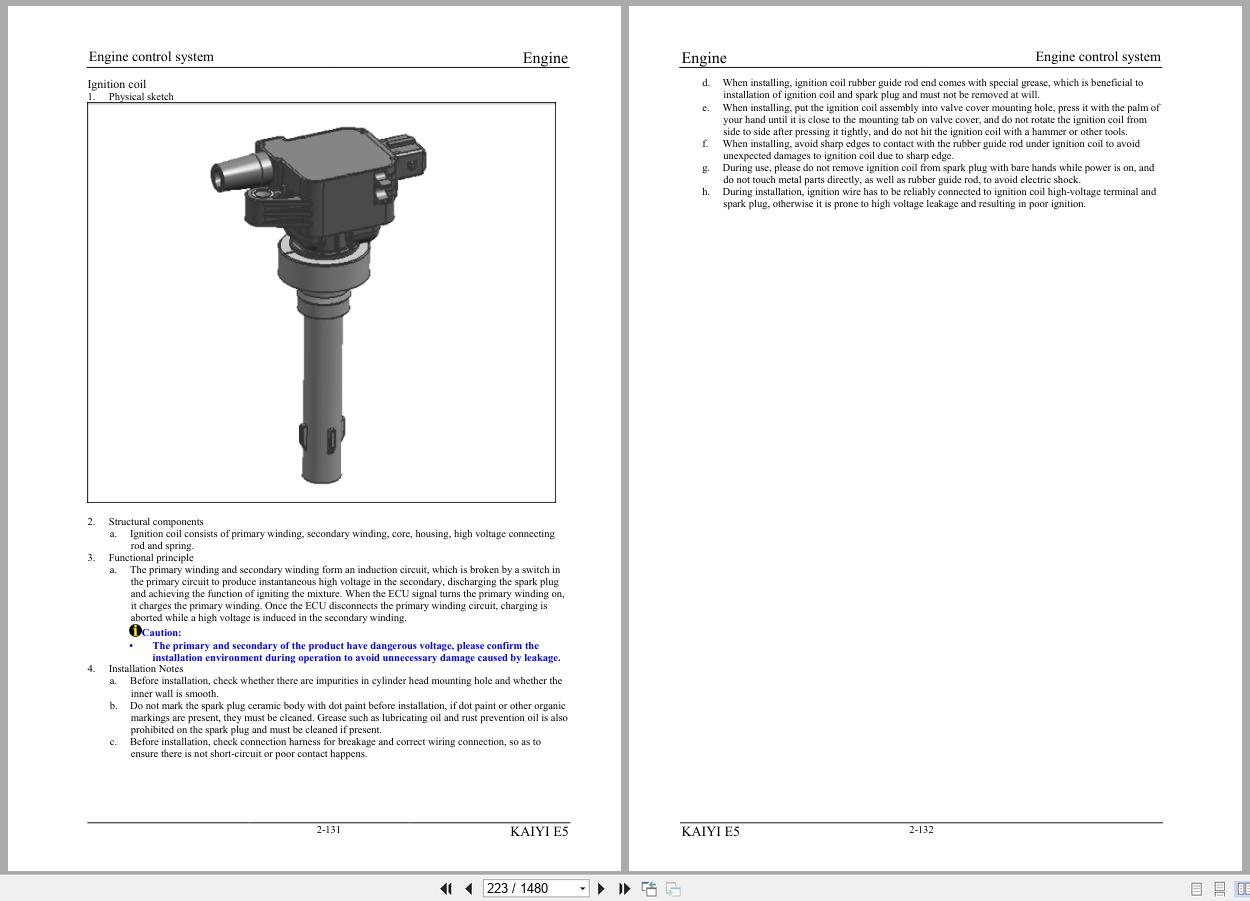This screenshot has width=1250, height=901.
Task: Advance to next page with the arrow icon
Action: tap(601, 888)
